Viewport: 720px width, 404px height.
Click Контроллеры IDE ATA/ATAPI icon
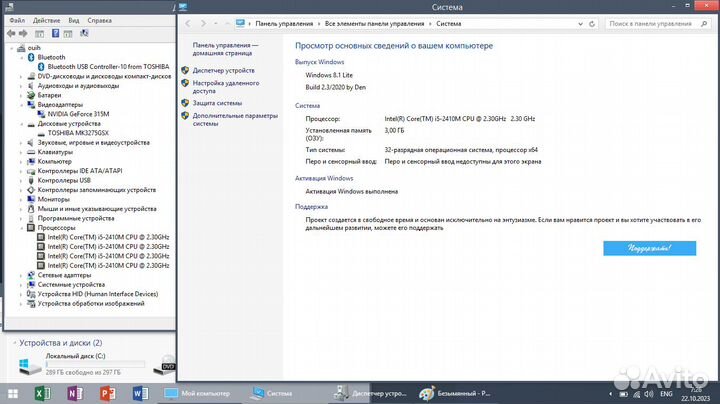pyautogui.click(x=31, y=171)
